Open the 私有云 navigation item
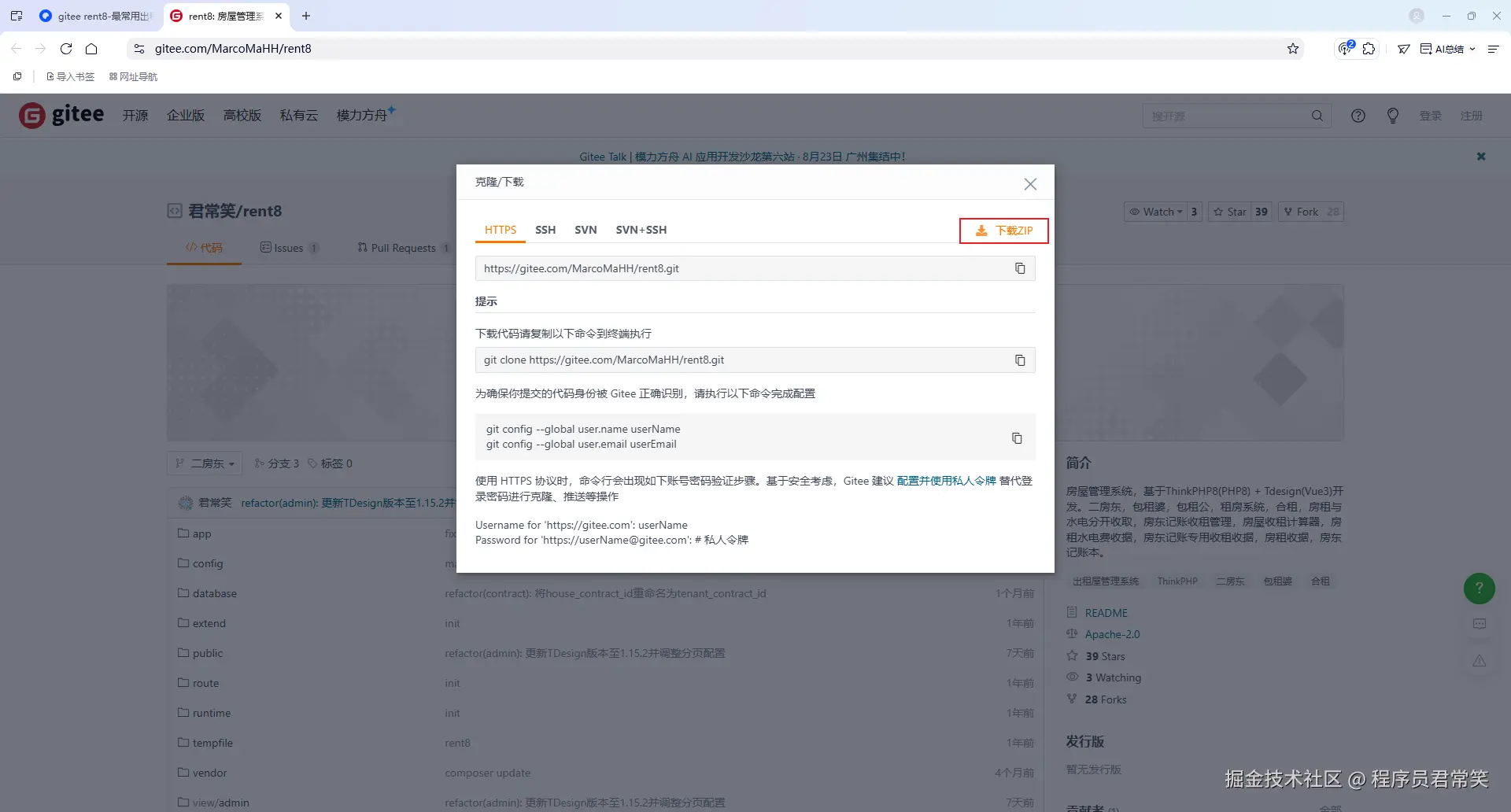Viewport: 1511px width, 812px height. (299, 116)
